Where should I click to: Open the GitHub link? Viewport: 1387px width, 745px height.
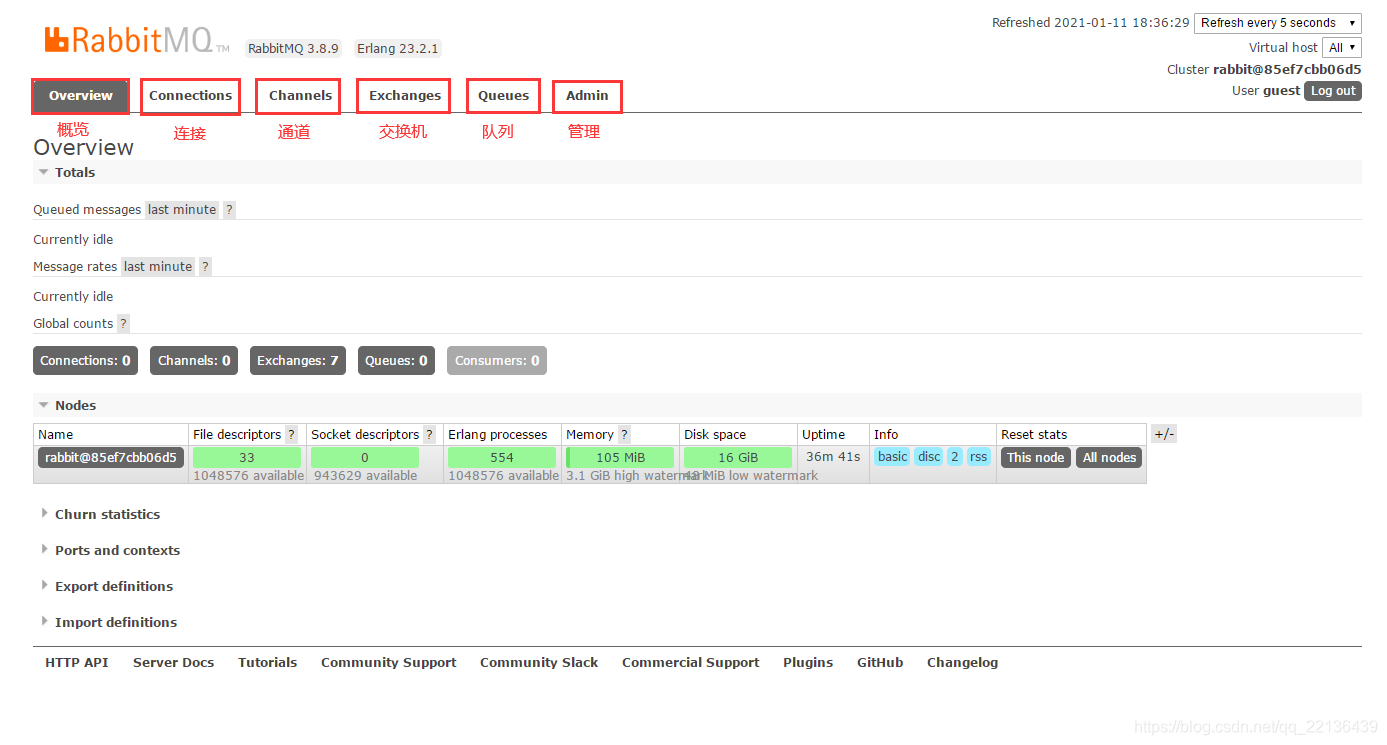pos(880,663)
